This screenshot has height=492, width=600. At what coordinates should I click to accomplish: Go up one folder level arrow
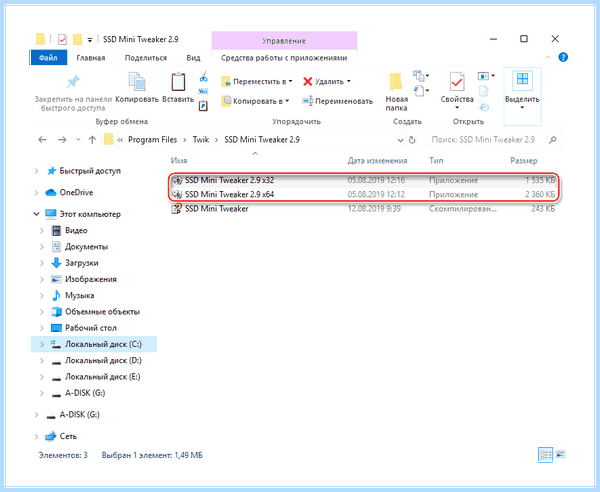[x=92, y=140]
